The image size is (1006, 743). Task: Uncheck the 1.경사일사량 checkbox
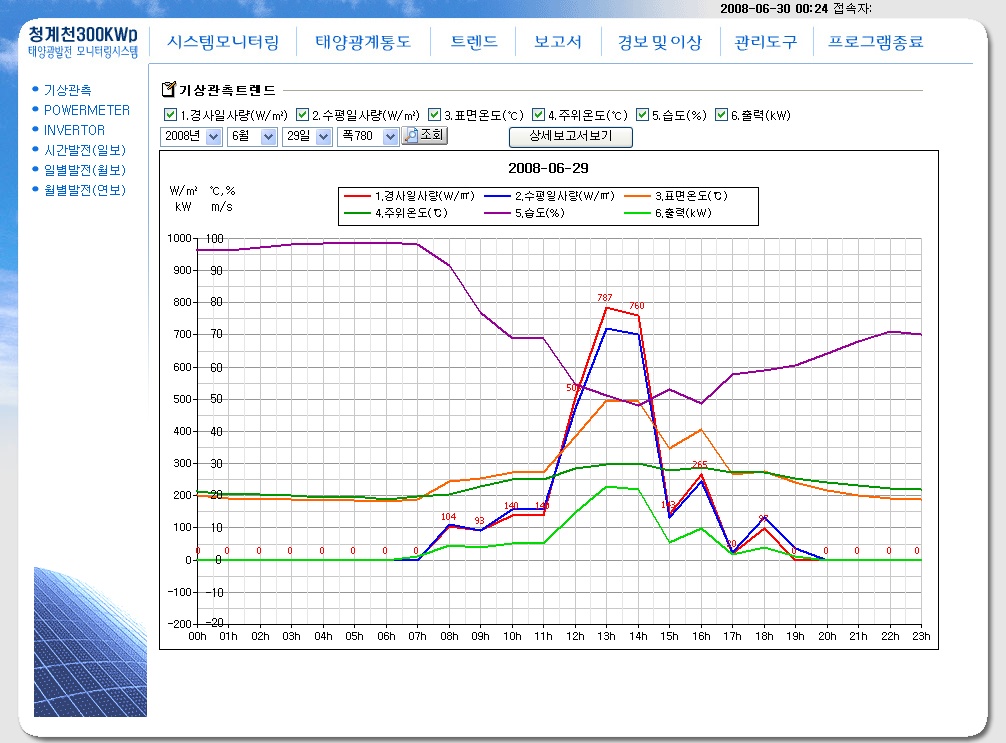coord(170,115)
